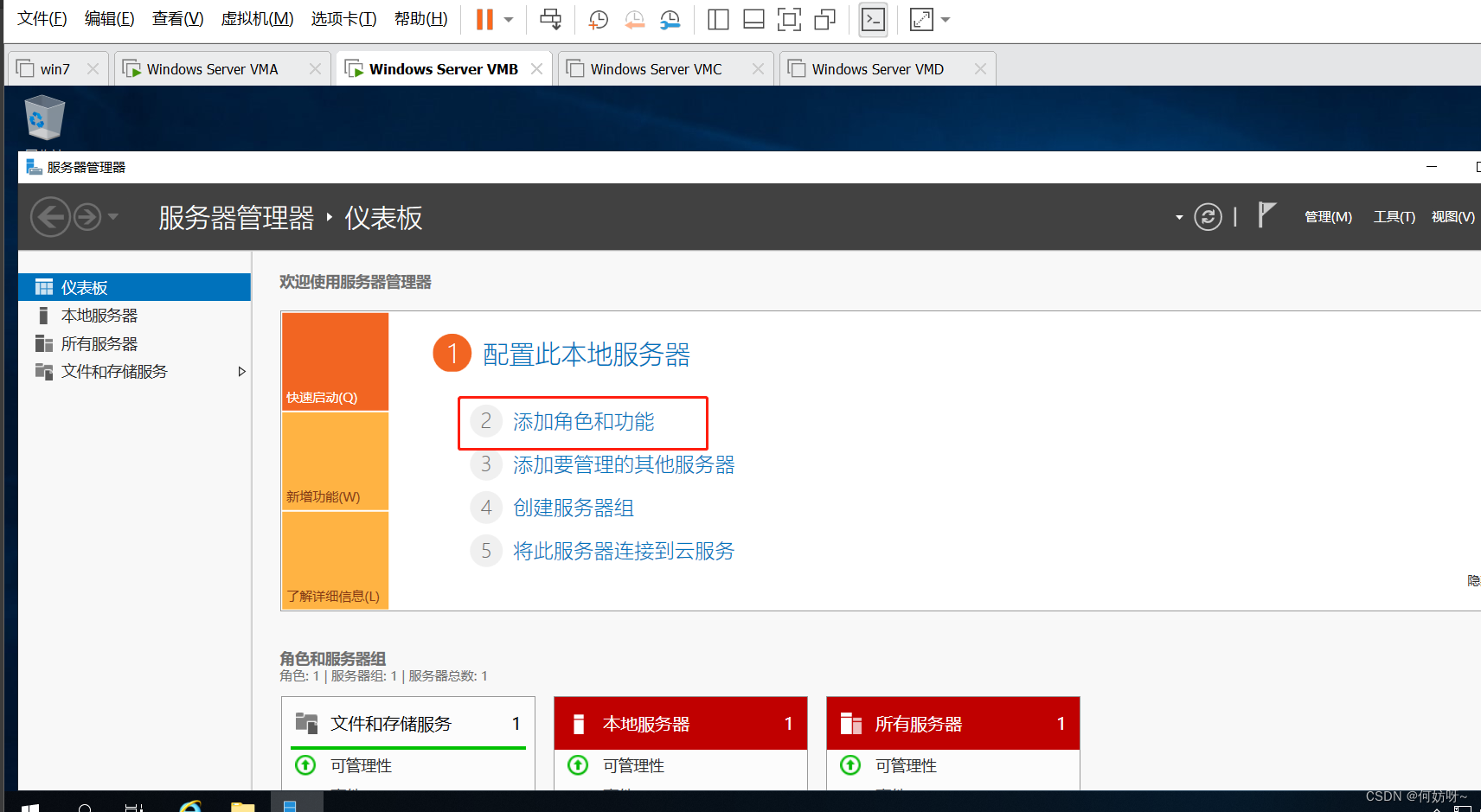Open the 选项卡(T) menu

(x=344, y=18)
